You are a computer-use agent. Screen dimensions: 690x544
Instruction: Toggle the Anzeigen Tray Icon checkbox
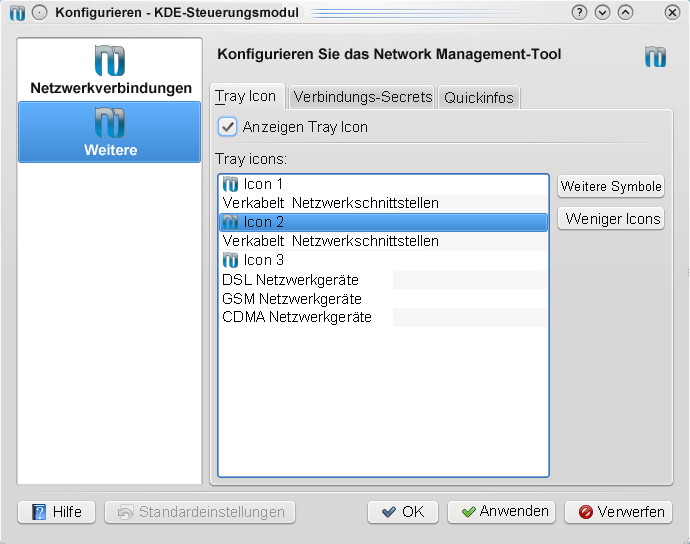coord(228,127)
